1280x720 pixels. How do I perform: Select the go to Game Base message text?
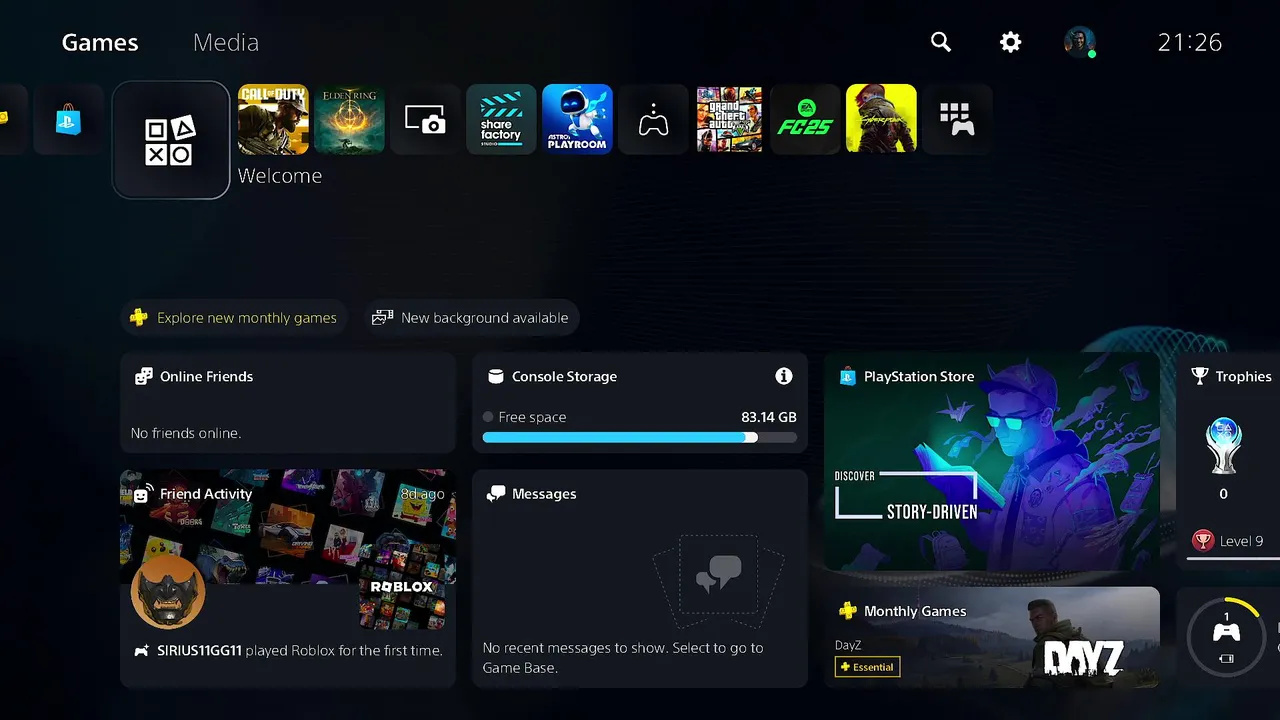[623, 658]
